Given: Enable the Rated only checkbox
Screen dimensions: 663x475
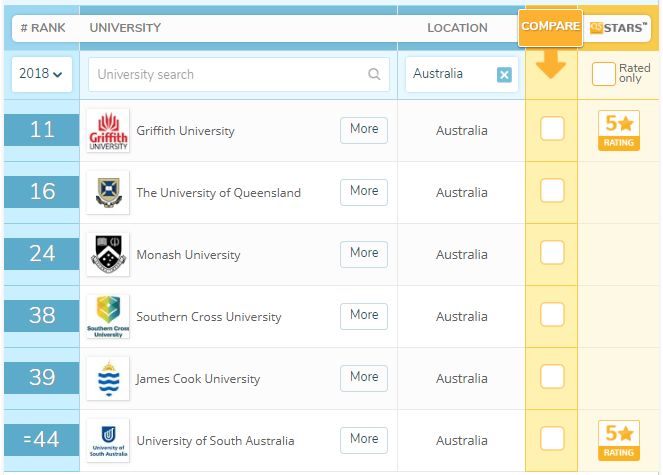Looking at the screenshot, I should 603,74.
